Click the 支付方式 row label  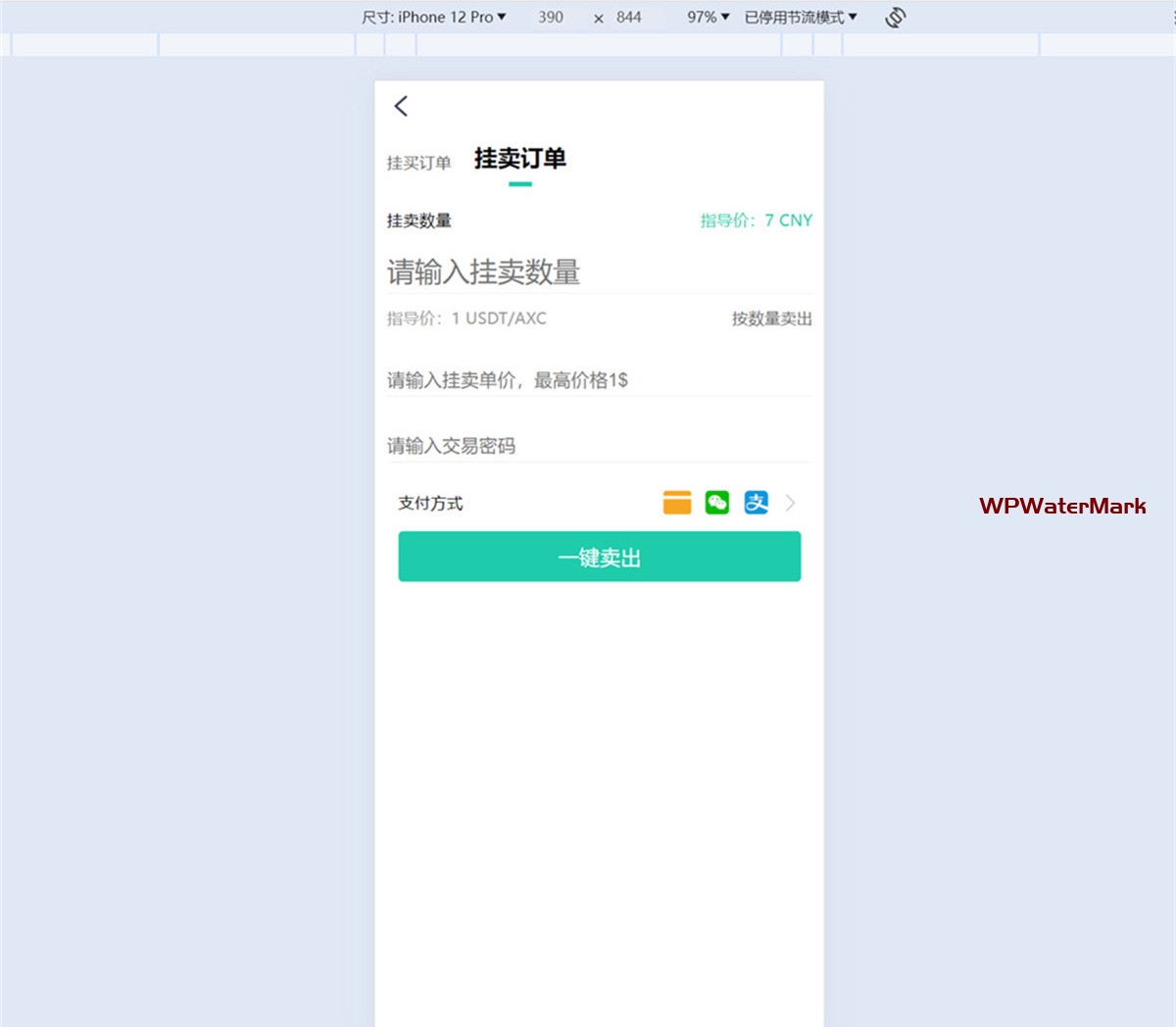coord(430,503)
